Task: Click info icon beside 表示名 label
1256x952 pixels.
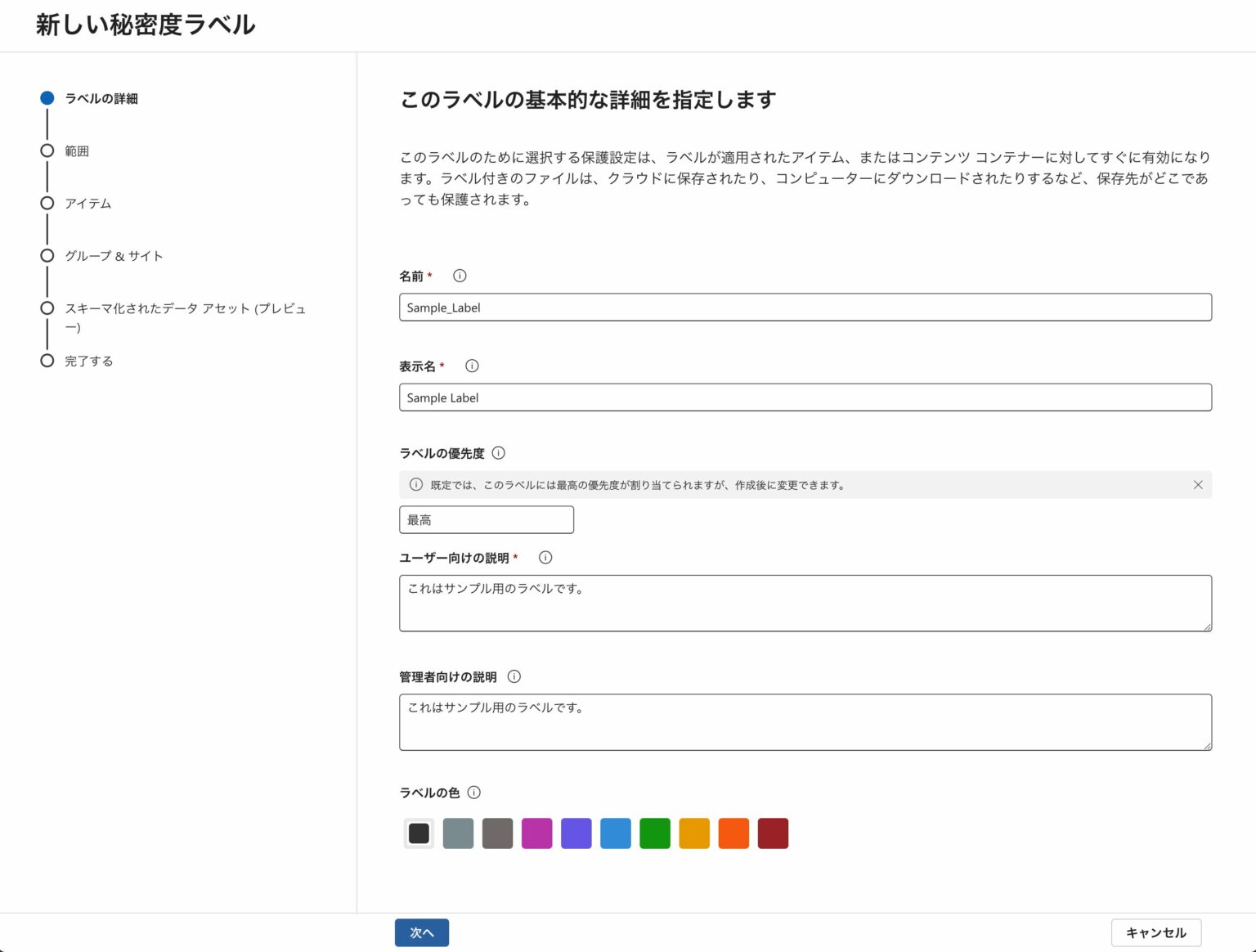Action: click(x=472, y=366)
